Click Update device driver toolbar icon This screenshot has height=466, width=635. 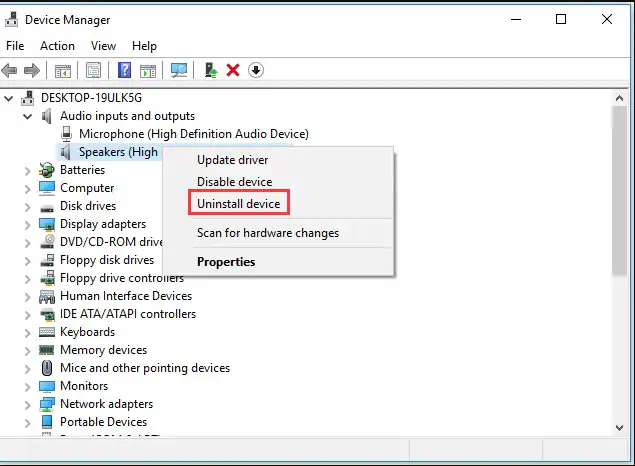(211, 70)
